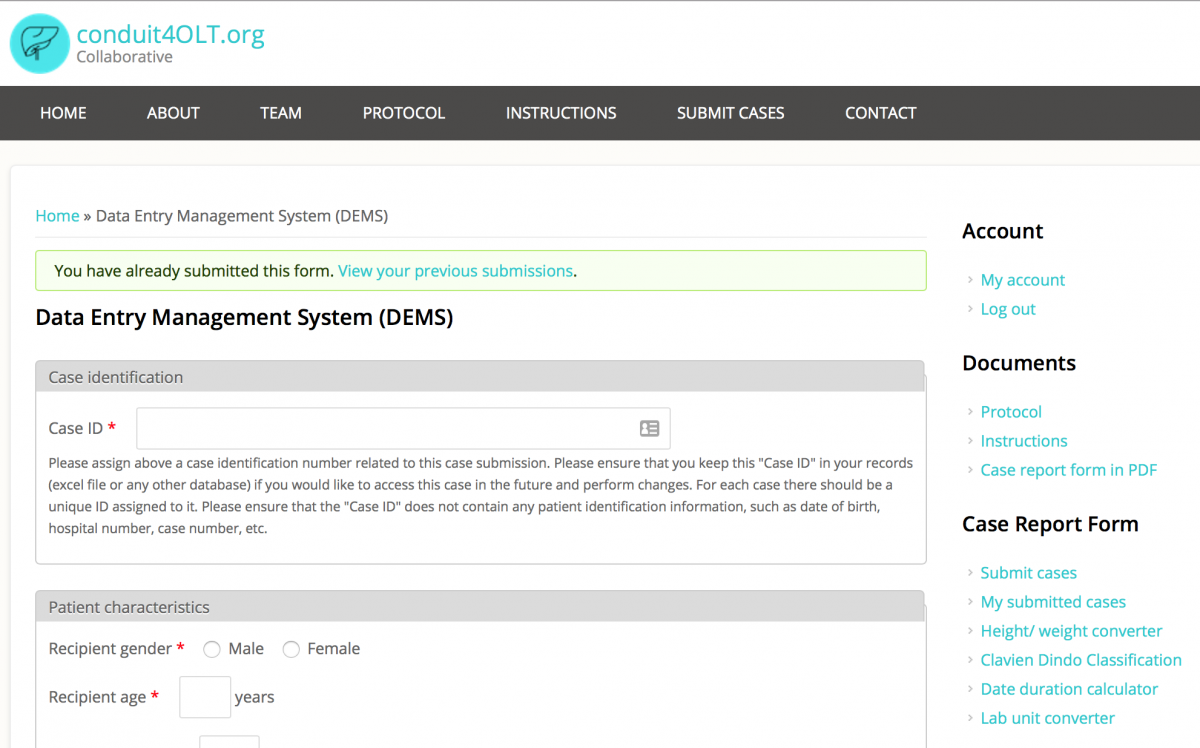This screenshot has width=1200, height=748.
Task: Open the Clavien Dindo Classification link
Action: (1080, 660)
